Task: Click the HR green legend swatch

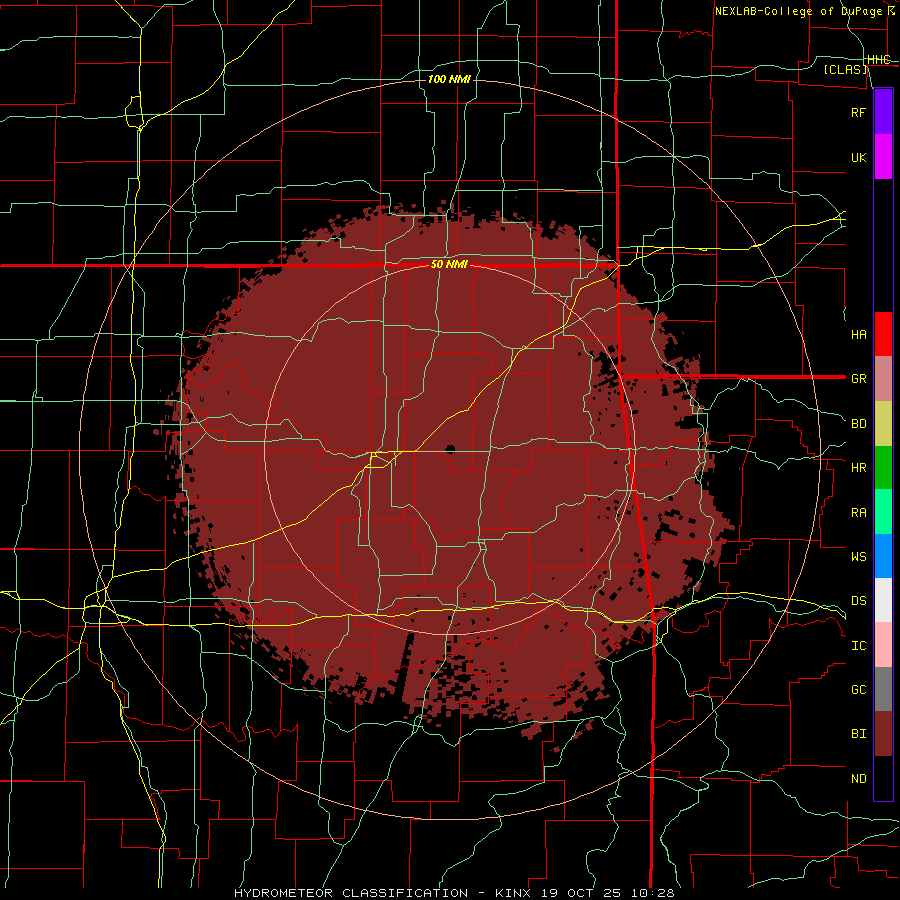Action: [883, 468]
